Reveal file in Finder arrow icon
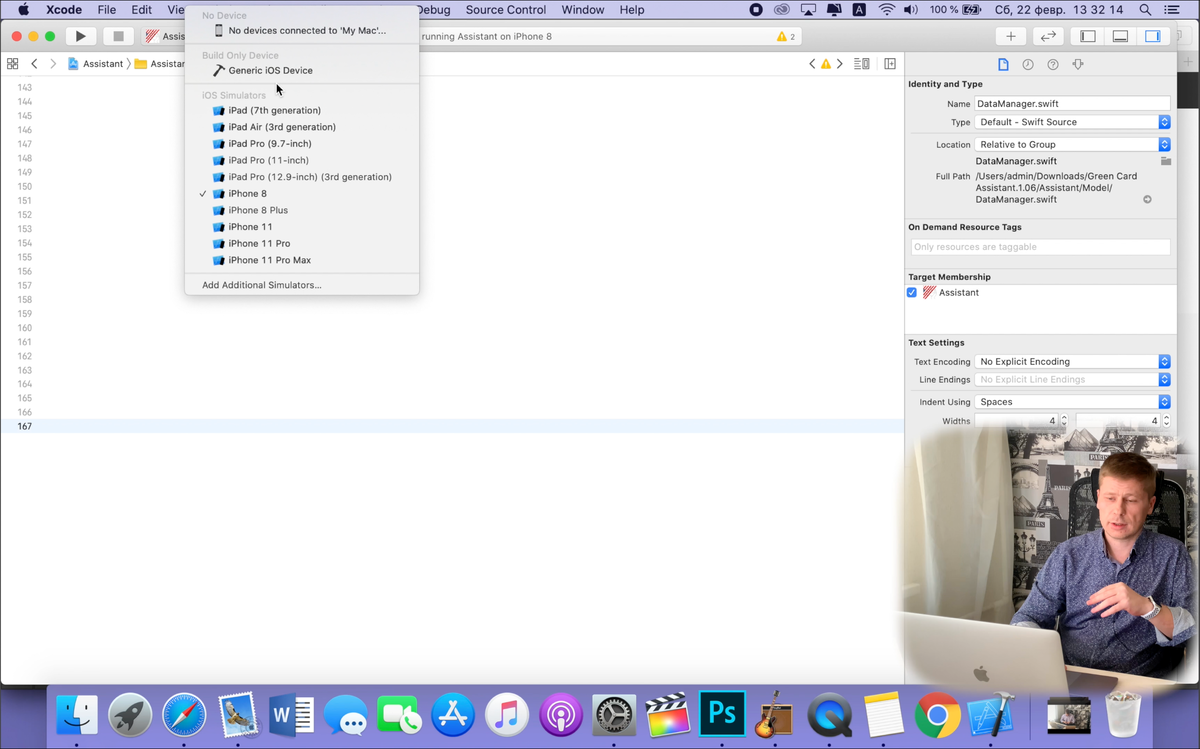 click(1147, 199)
